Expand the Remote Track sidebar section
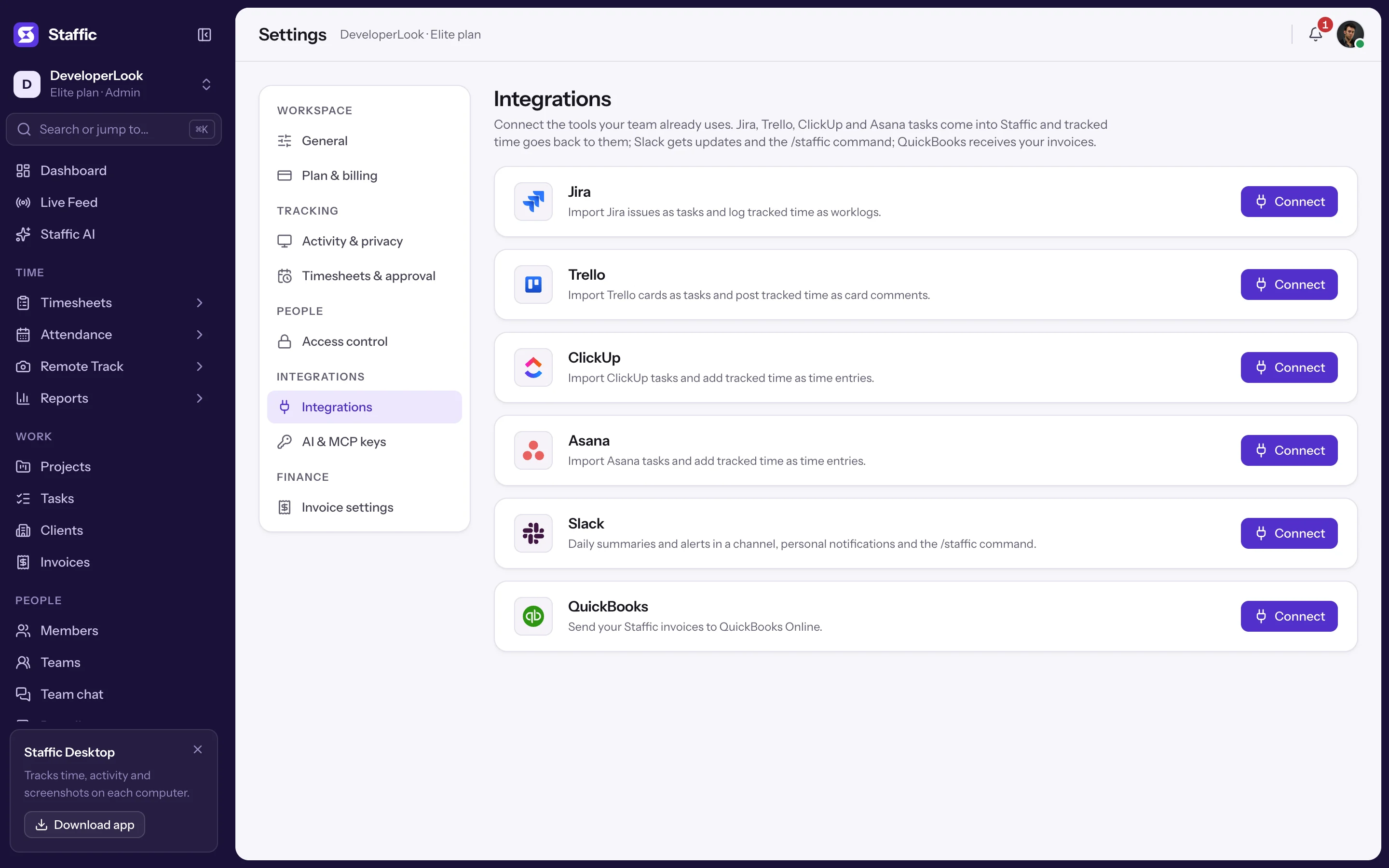This screenshot has height=868, width=1389. click(x=199, y=366)
